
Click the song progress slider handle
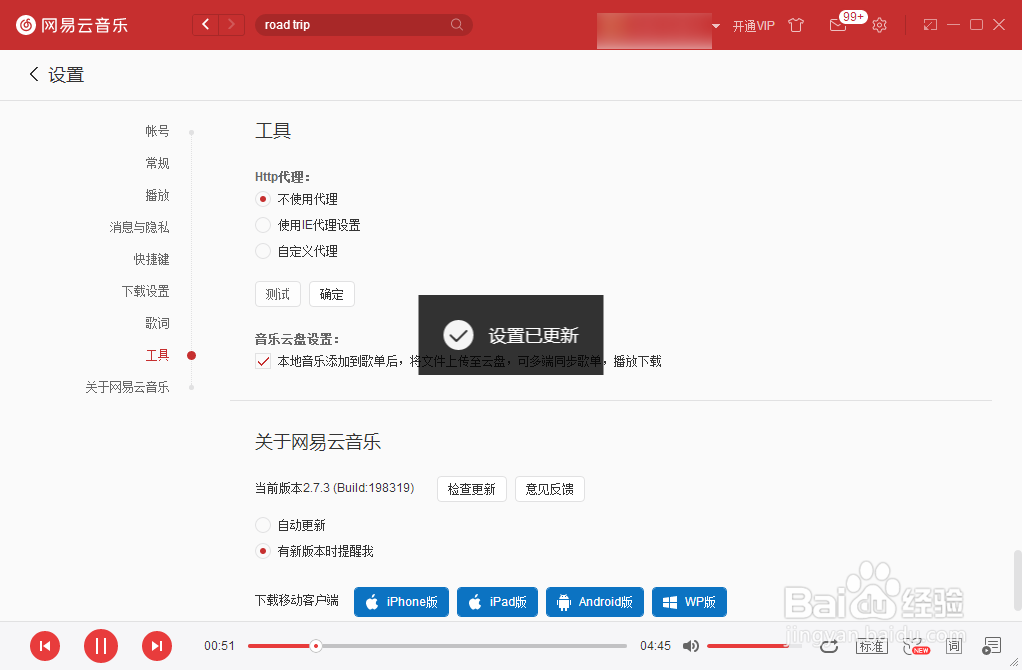pyautogui.click(x=315, y=646)
